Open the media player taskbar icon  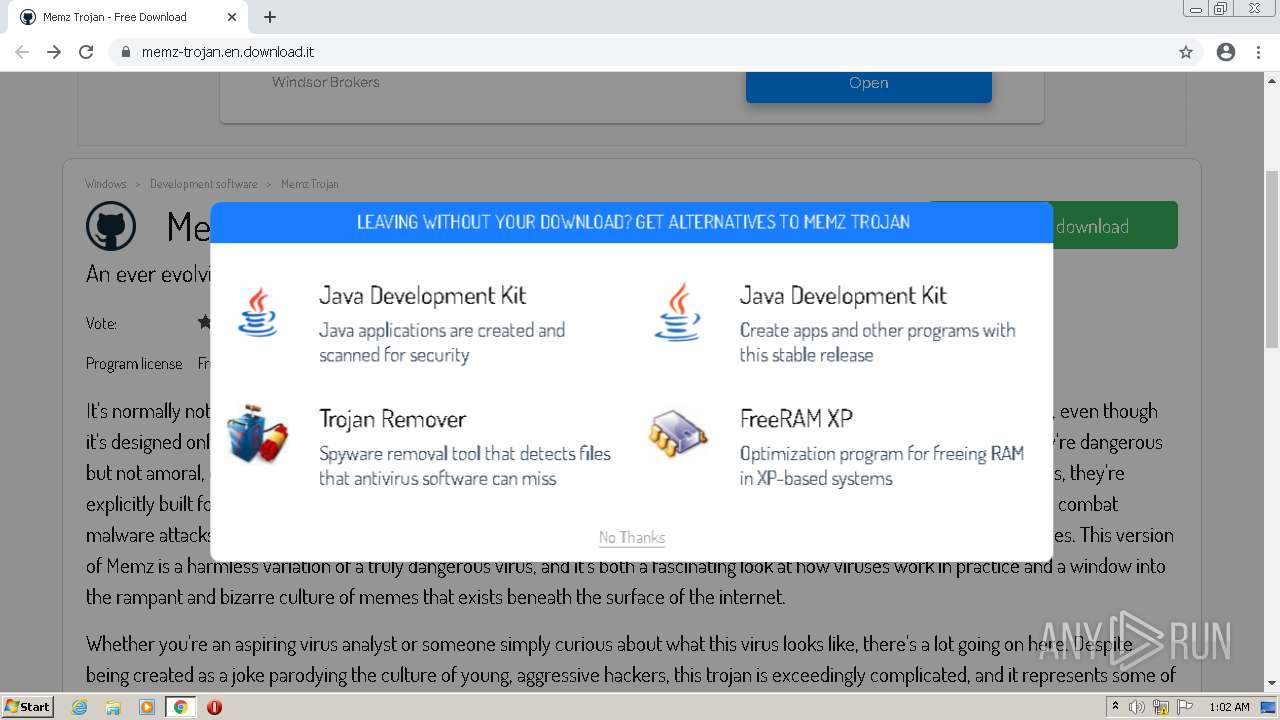point(147,707)
